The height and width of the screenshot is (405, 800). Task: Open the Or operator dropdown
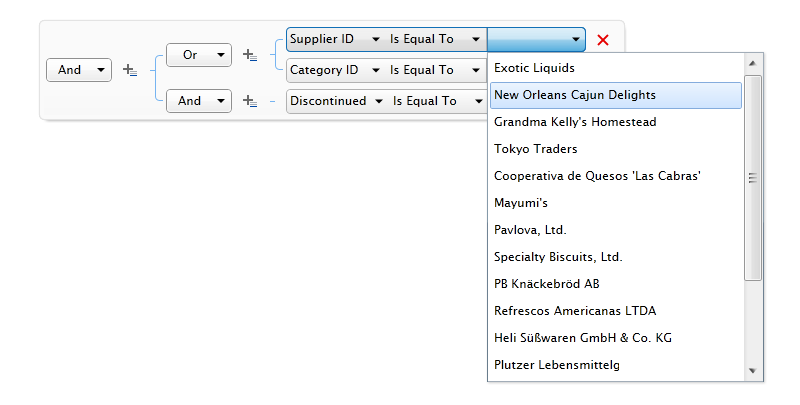pyautogui.click(x=199, y=55)
